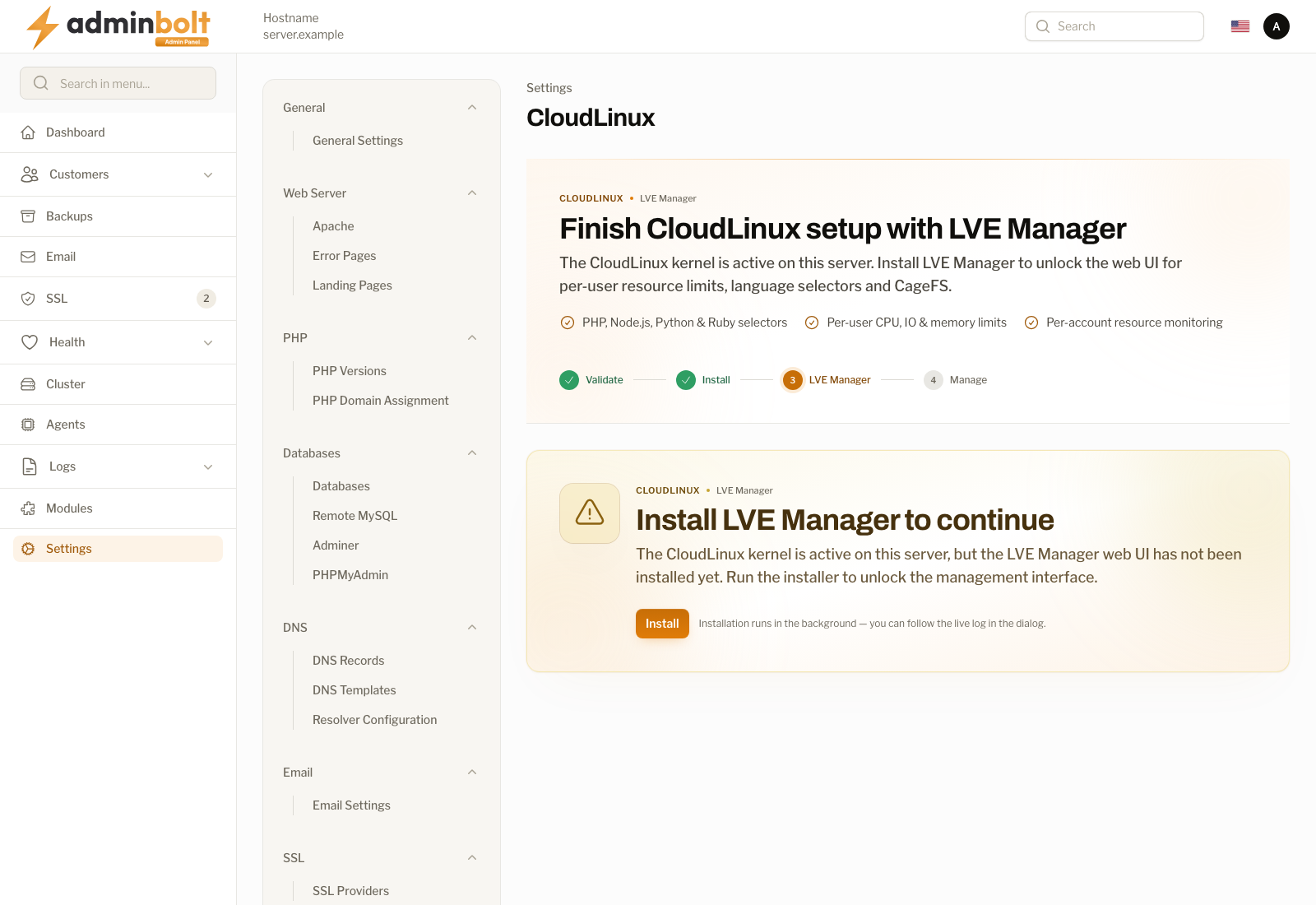This screenshot has width=1316, height=905.
Task: Collapse the DNS section
Action: tap(472, 628)
